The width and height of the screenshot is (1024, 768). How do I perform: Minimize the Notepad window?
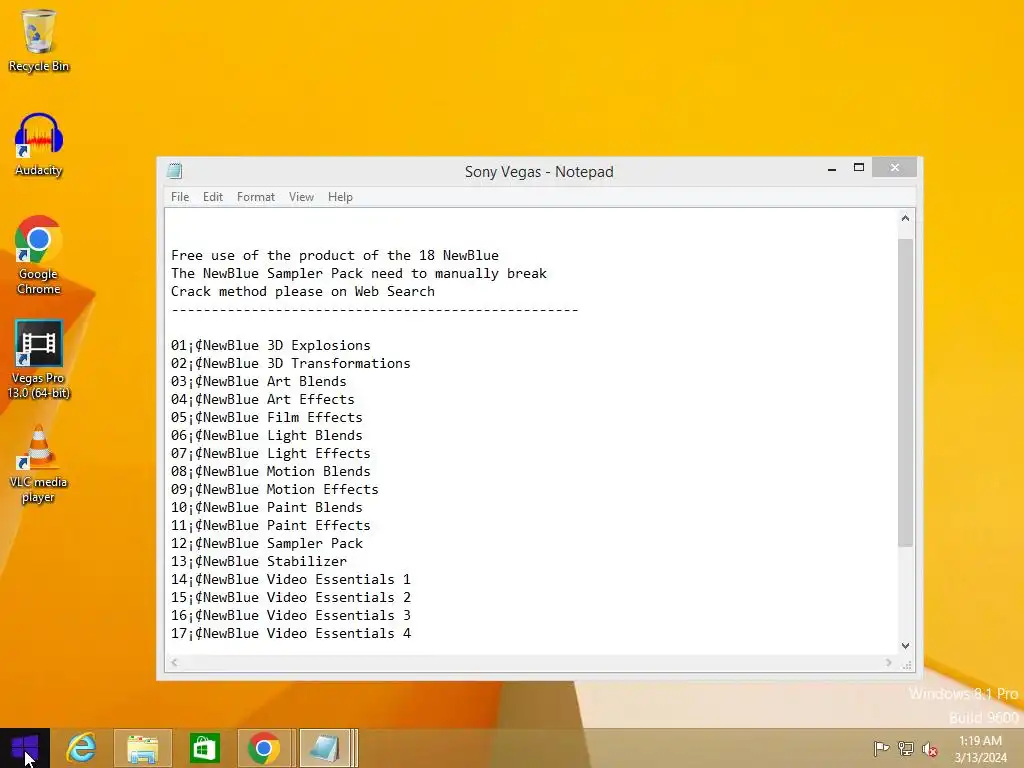click(832, 168)
